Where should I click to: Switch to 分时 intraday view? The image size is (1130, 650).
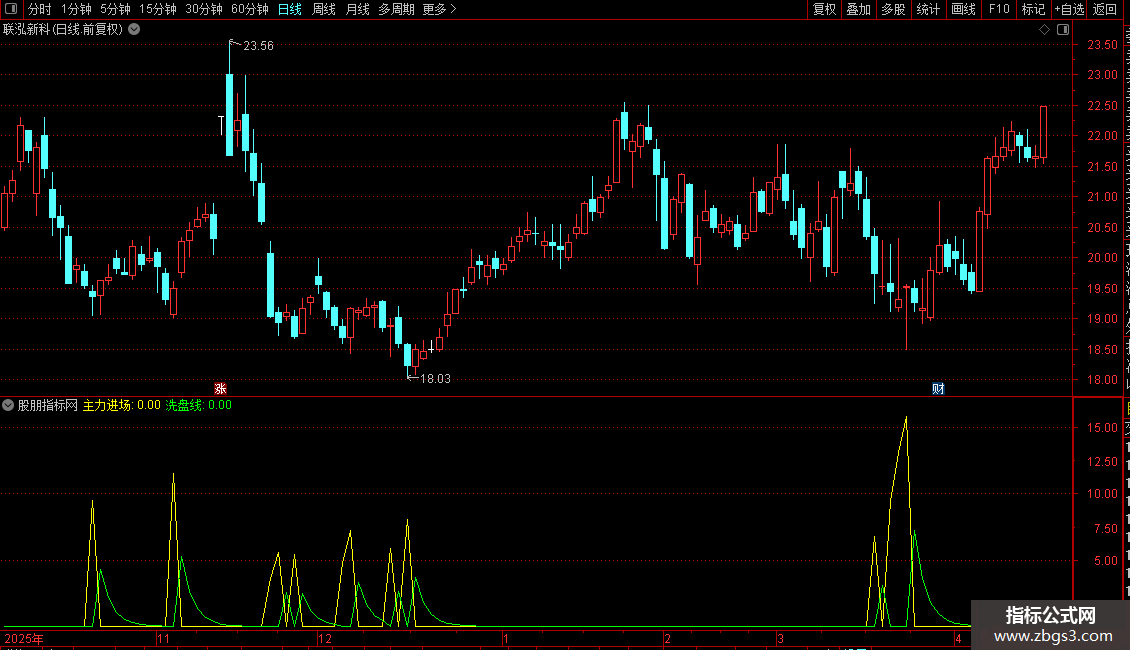point(40,9)
